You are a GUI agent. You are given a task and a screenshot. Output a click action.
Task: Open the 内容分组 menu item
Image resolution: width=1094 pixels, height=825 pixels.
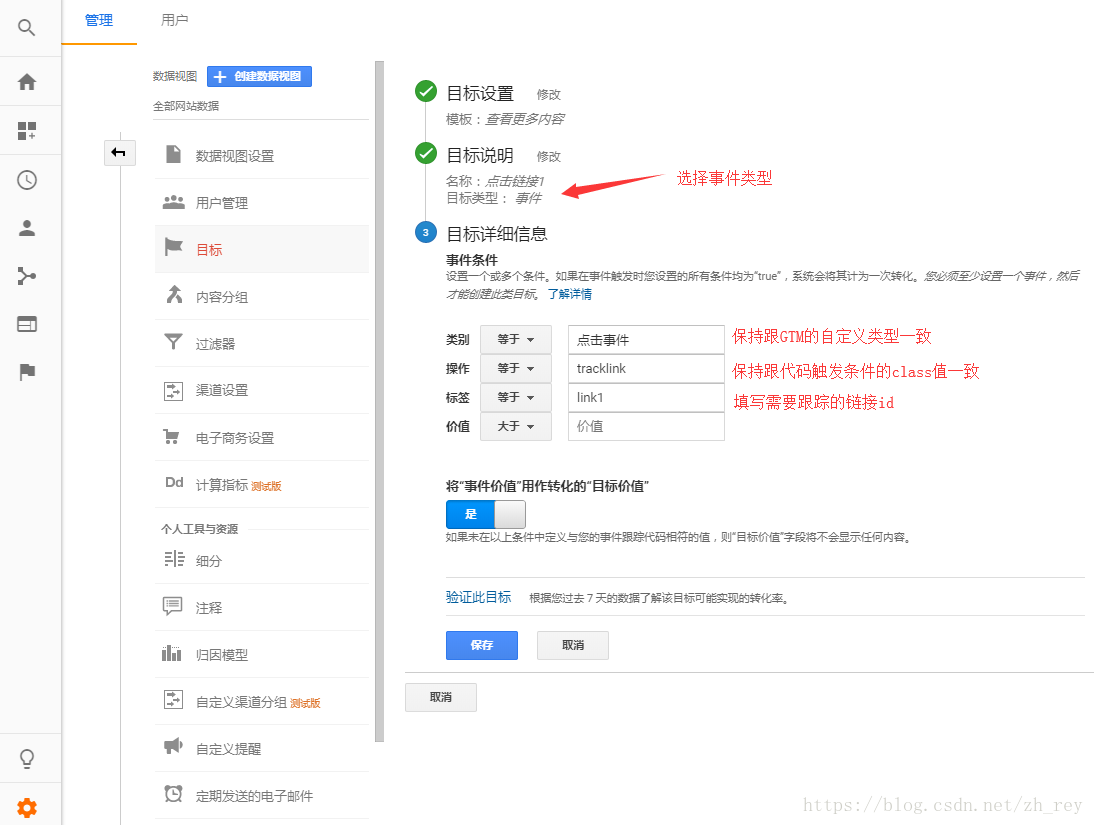point(262,297)
